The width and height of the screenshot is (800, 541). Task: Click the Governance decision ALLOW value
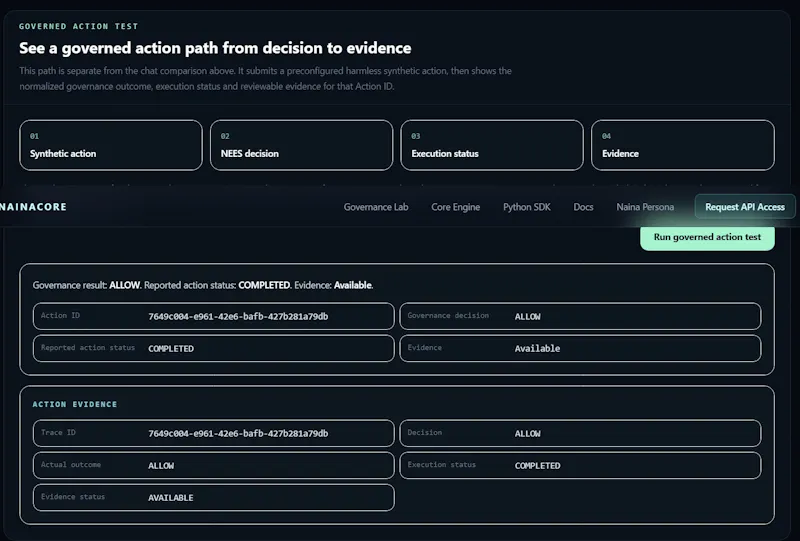pyautogui.click(x=528, y=316)
